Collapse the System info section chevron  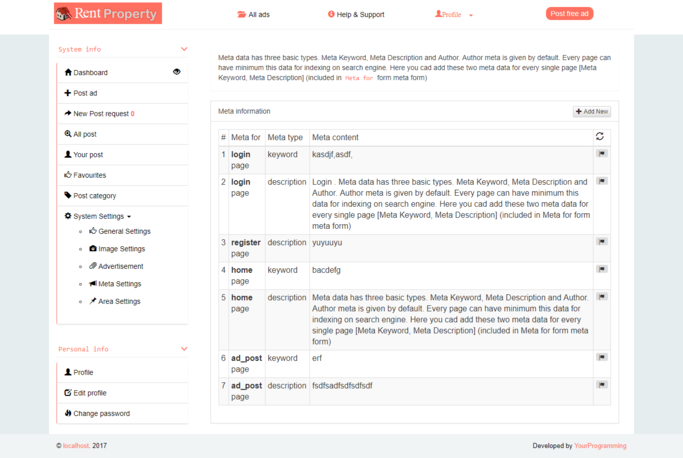[x=184, y=49]
